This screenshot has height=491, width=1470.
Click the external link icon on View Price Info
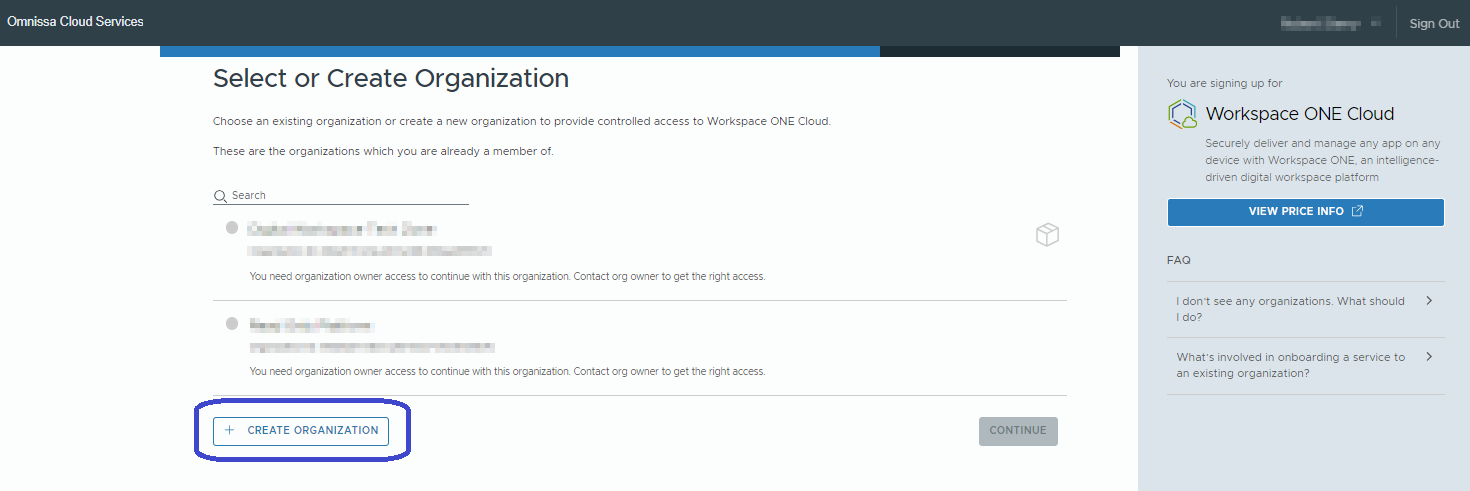coord(1357,212)
